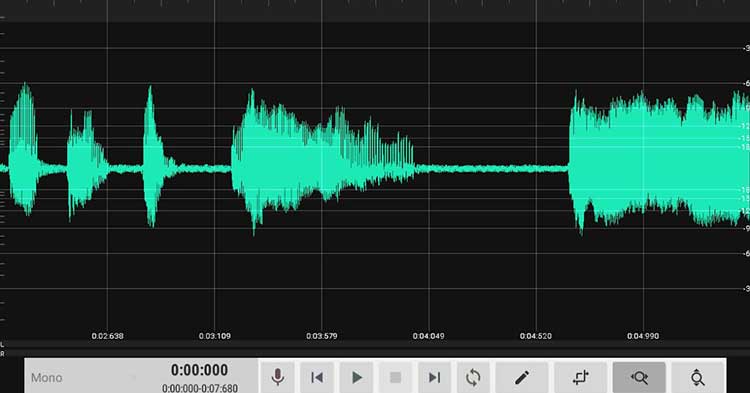Click the 0:04:520 timeline label
The image size is (750, 393).
pos(536,336)
